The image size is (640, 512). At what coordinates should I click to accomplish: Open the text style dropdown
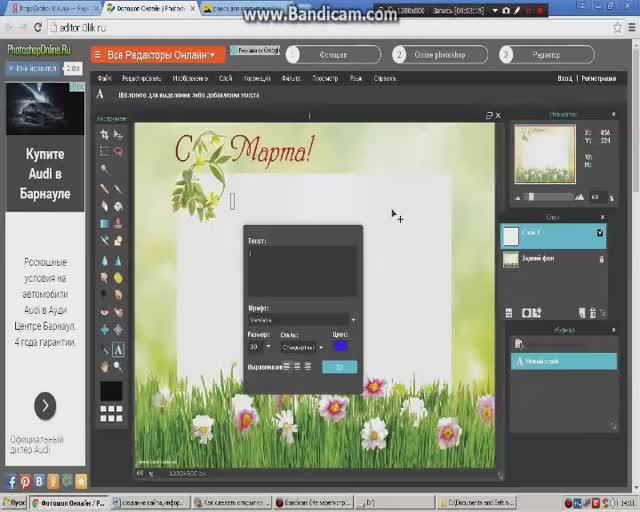(300, 347)
